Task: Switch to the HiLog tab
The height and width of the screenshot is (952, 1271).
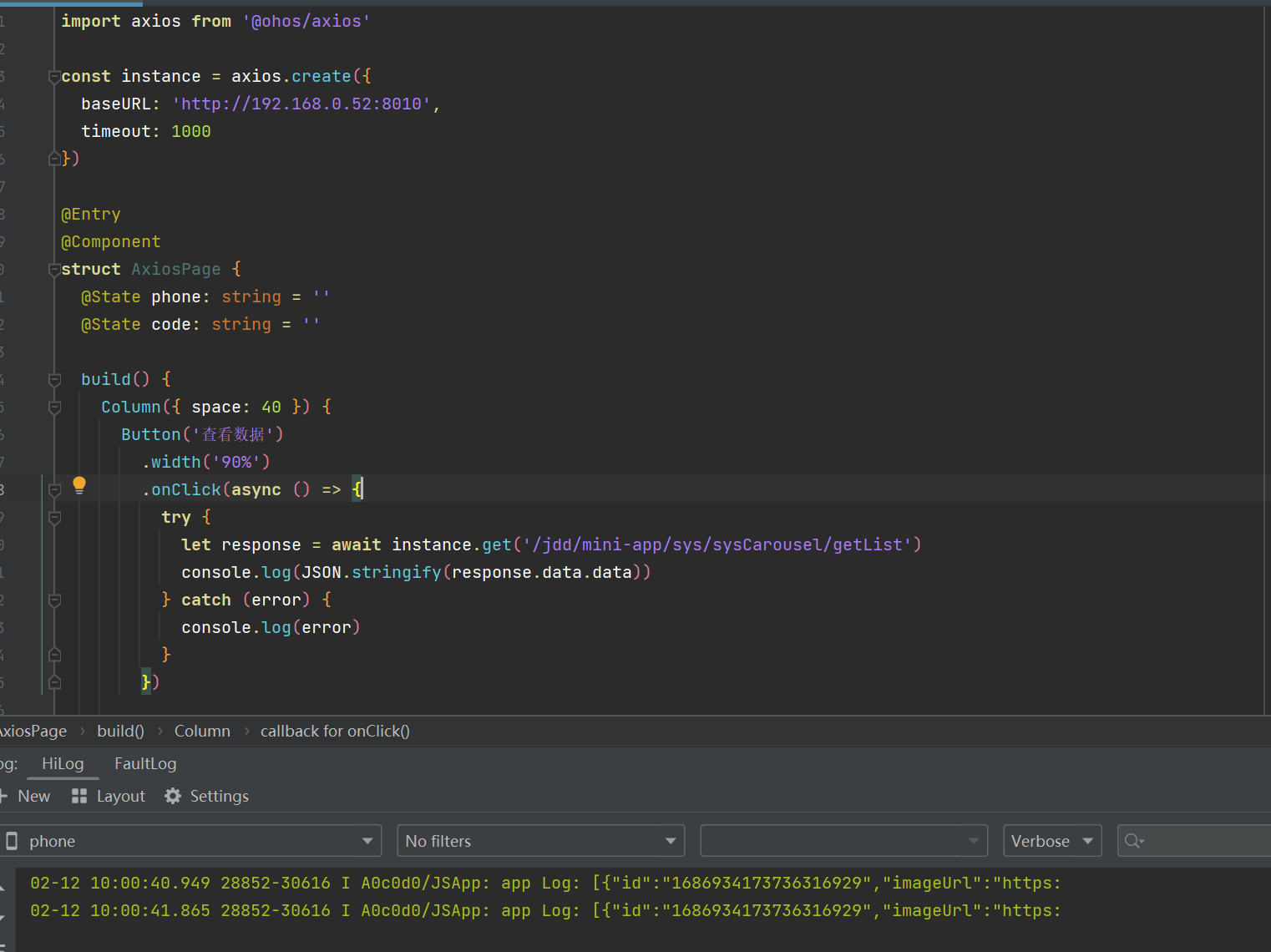Action: coord(63,763)
